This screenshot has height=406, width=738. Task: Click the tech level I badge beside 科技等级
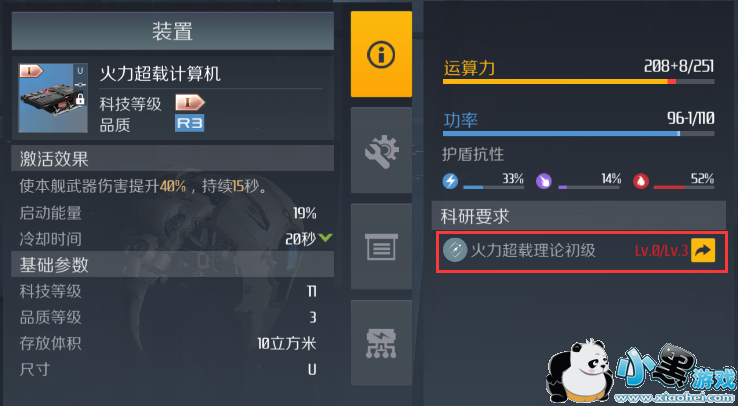pos(190,102)
